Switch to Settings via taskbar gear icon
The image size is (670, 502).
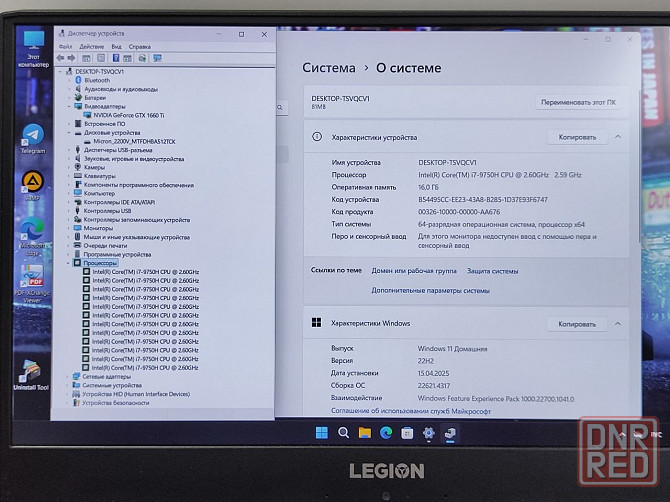[428, 433]
